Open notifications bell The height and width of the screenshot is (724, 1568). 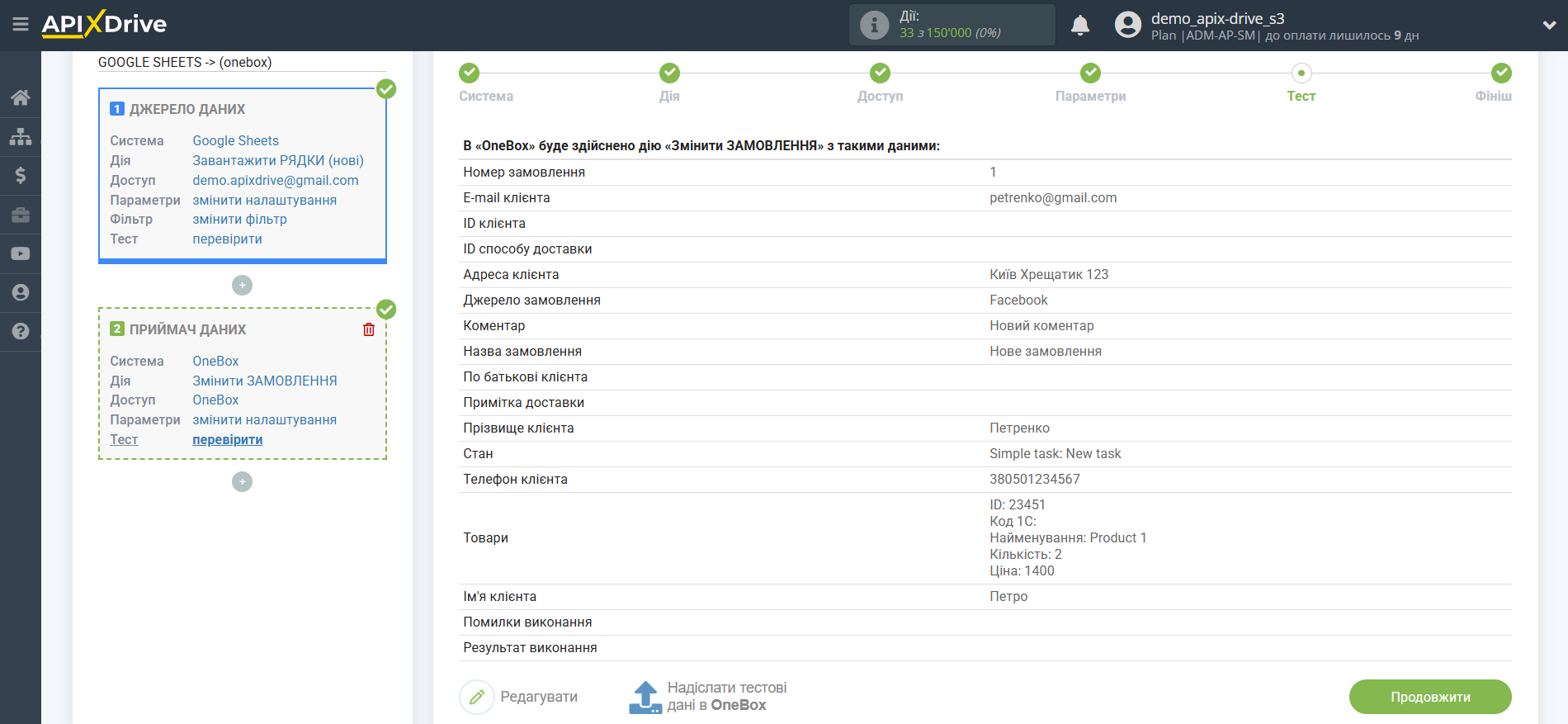[1080, 26]
